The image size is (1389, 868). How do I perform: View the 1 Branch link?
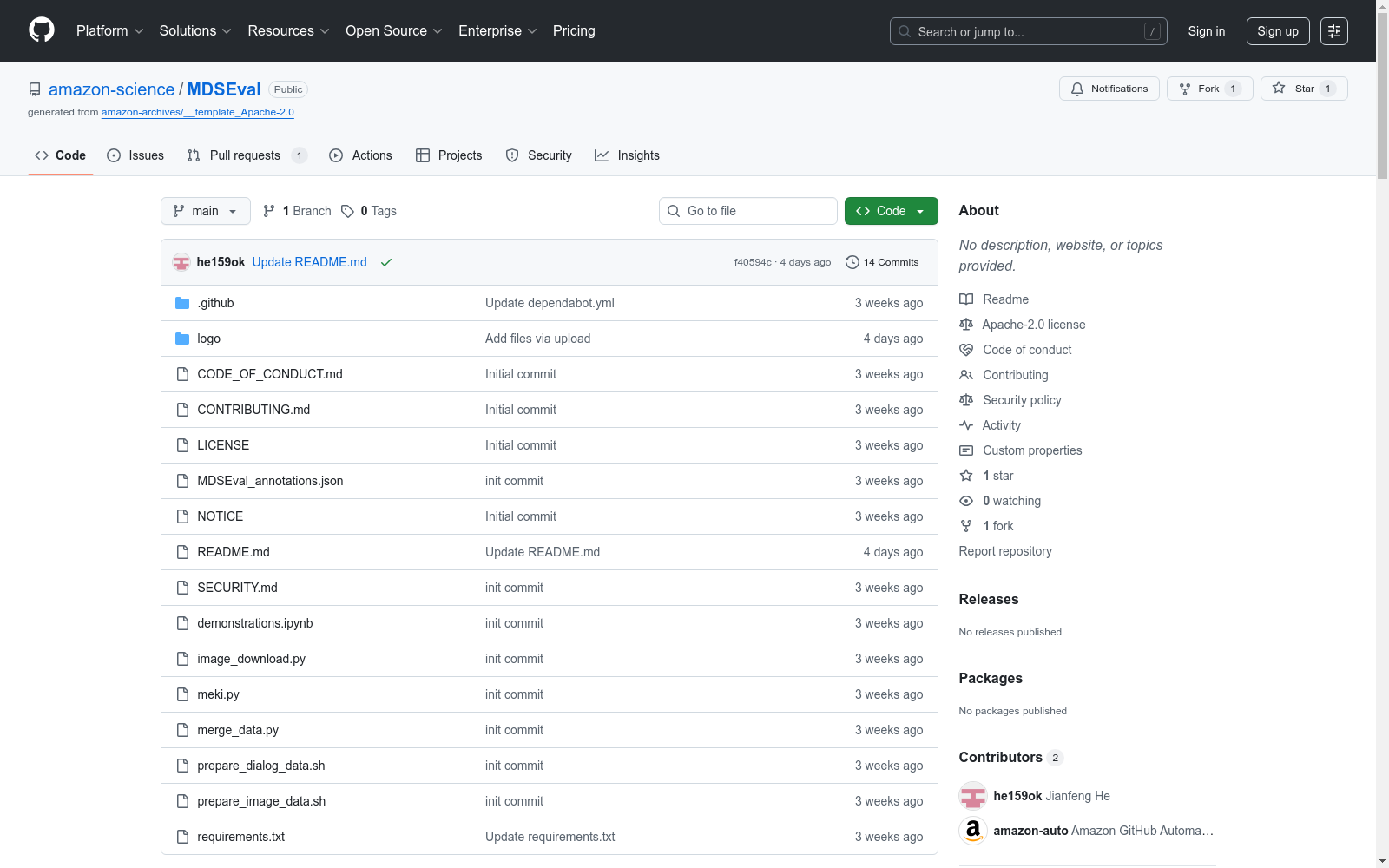click(x=297, y=211)
